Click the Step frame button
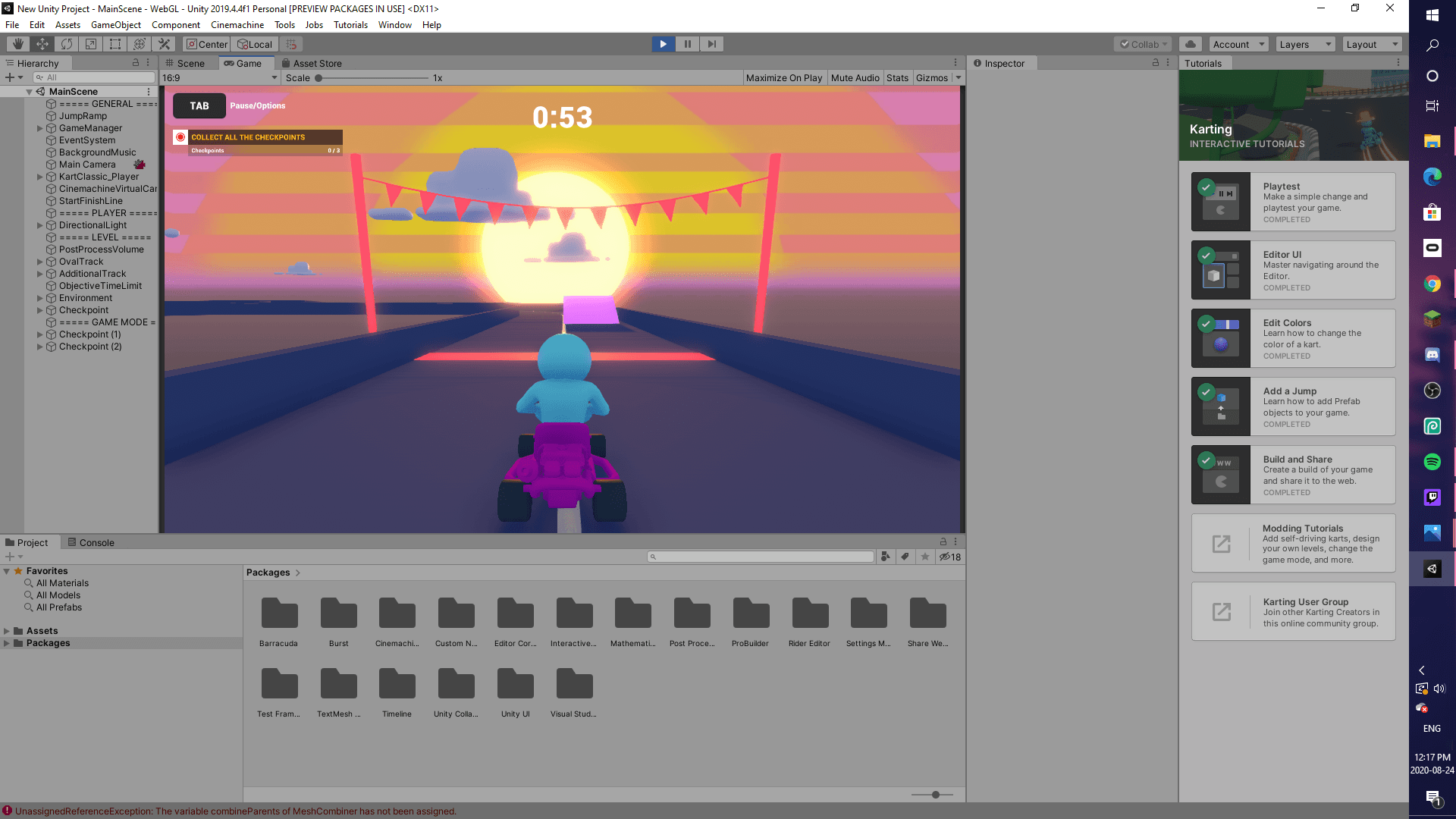 711,44
